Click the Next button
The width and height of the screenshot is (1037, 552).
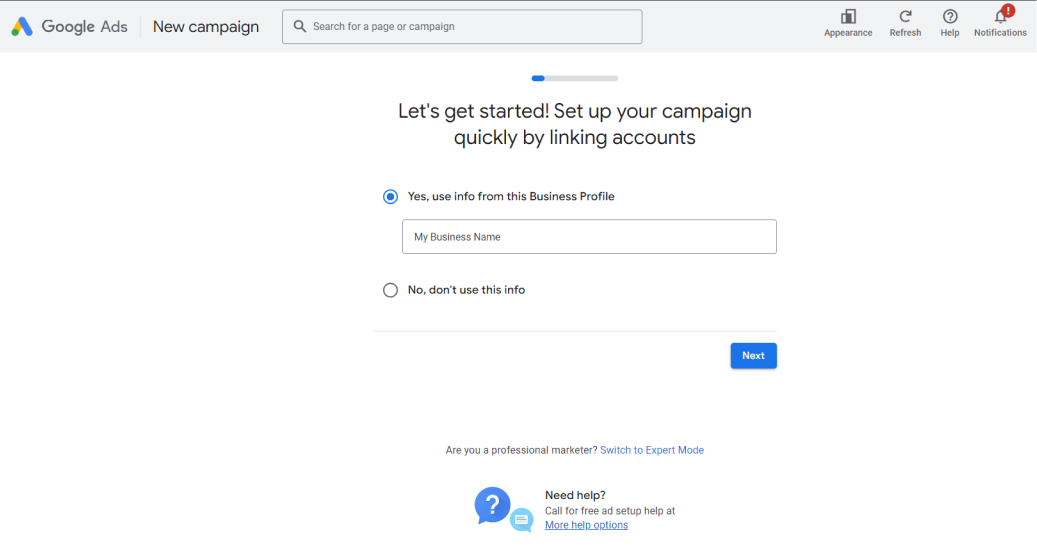pos(753,356)
